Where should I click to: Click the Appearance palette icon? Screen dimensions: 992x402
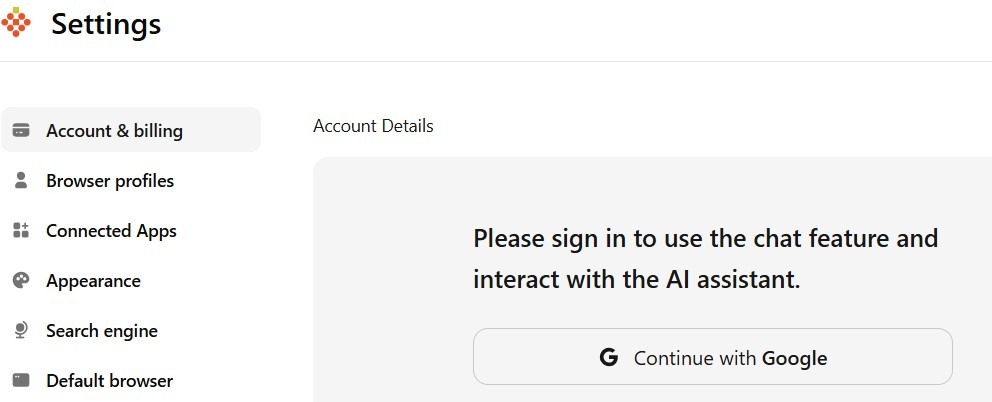pyautogui.click(x=21, y=281)
